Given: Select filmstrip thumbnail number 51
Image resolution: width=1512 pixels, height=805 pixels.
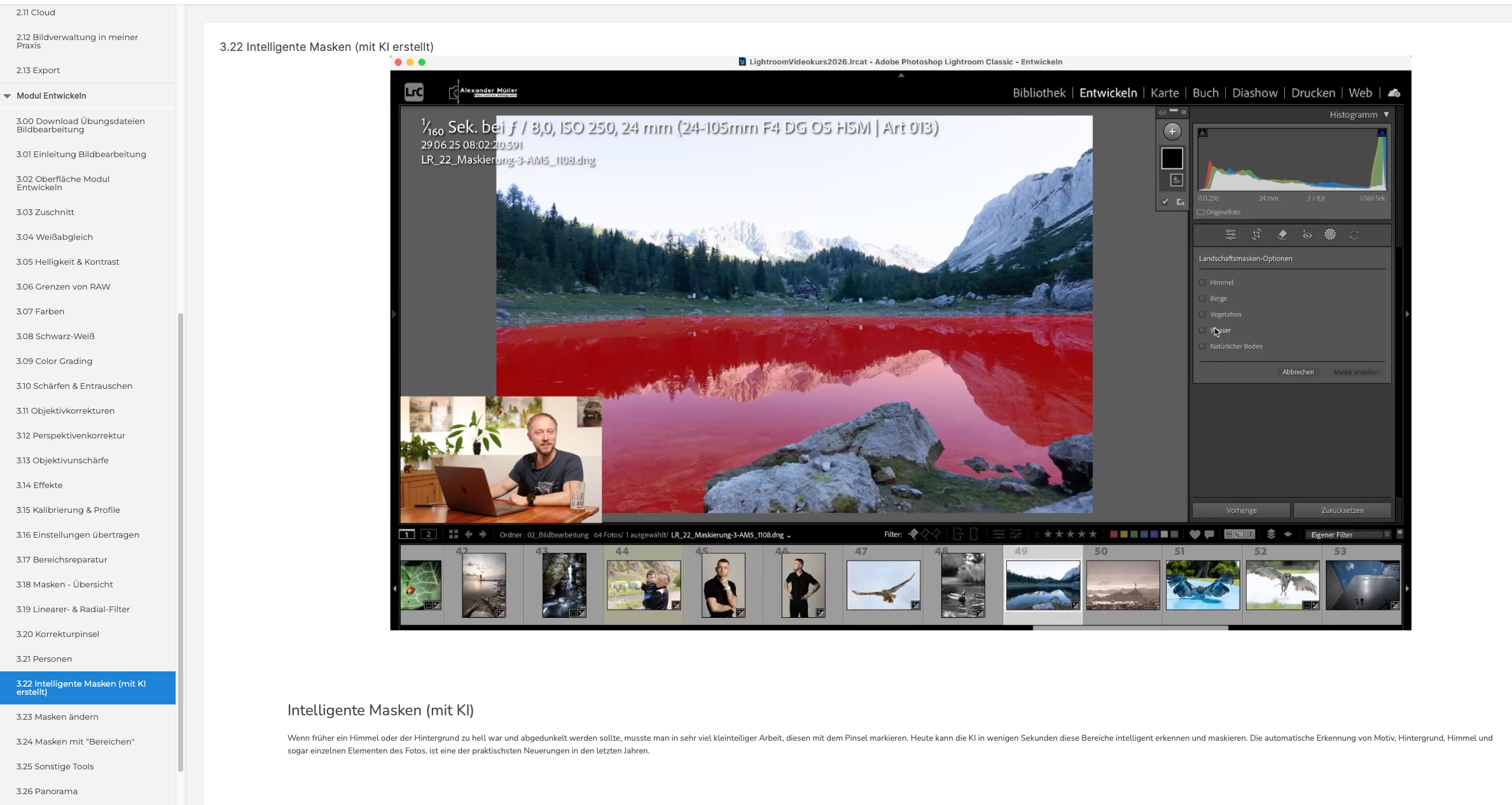Looking at the screenshot, I should (x=1202, y=585).
